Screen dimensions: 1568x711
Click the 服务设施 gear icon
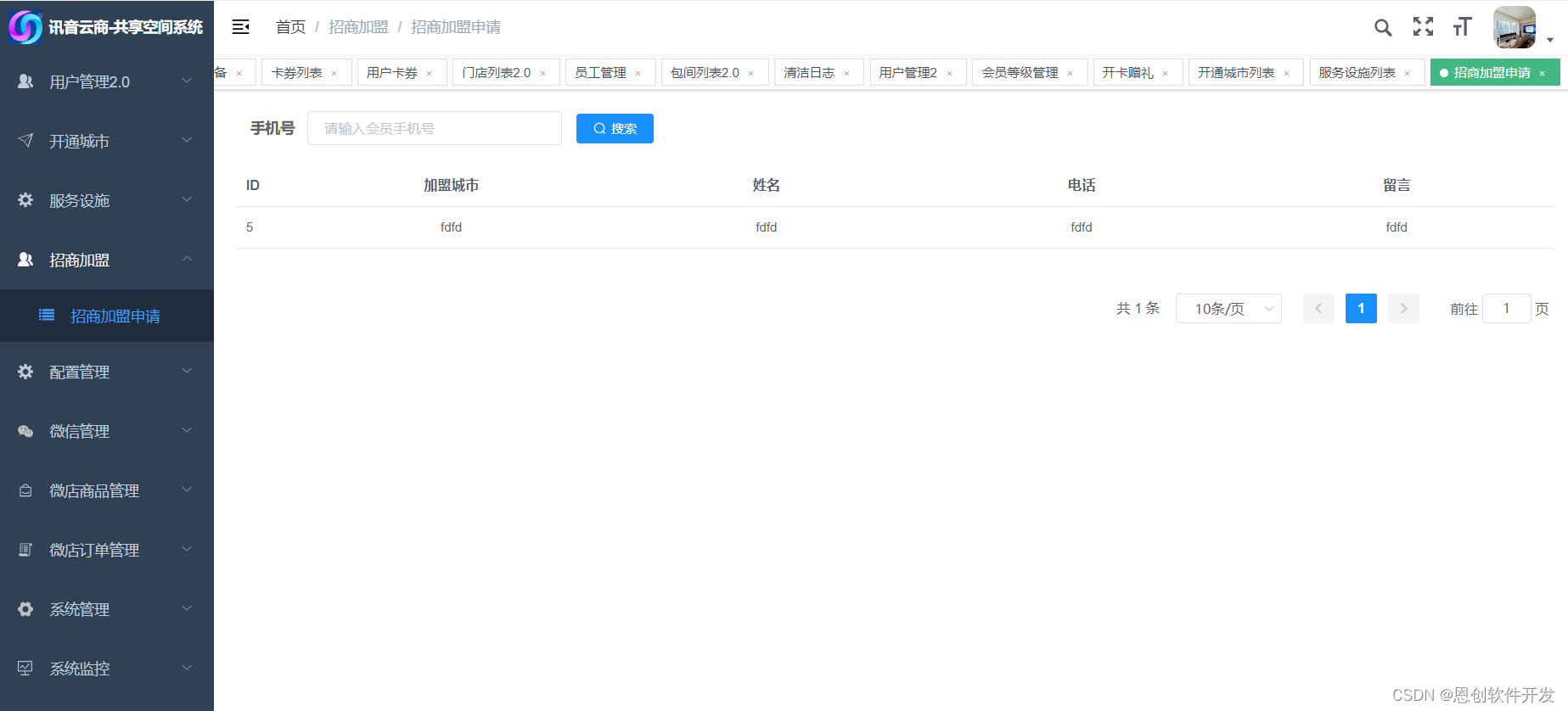[x=25, y=200]
